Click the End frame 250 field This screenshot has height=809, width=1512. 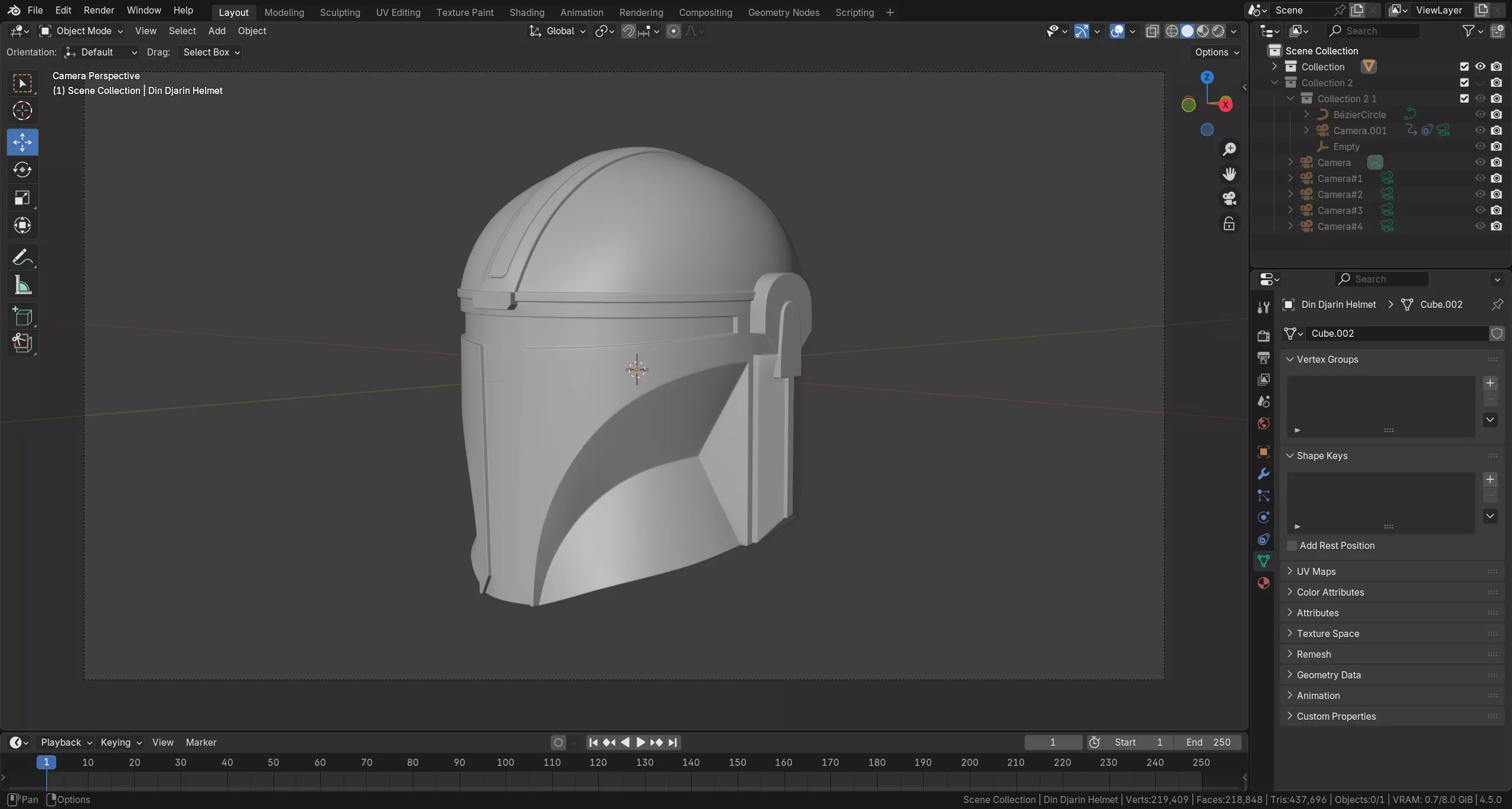[1208, 742]
